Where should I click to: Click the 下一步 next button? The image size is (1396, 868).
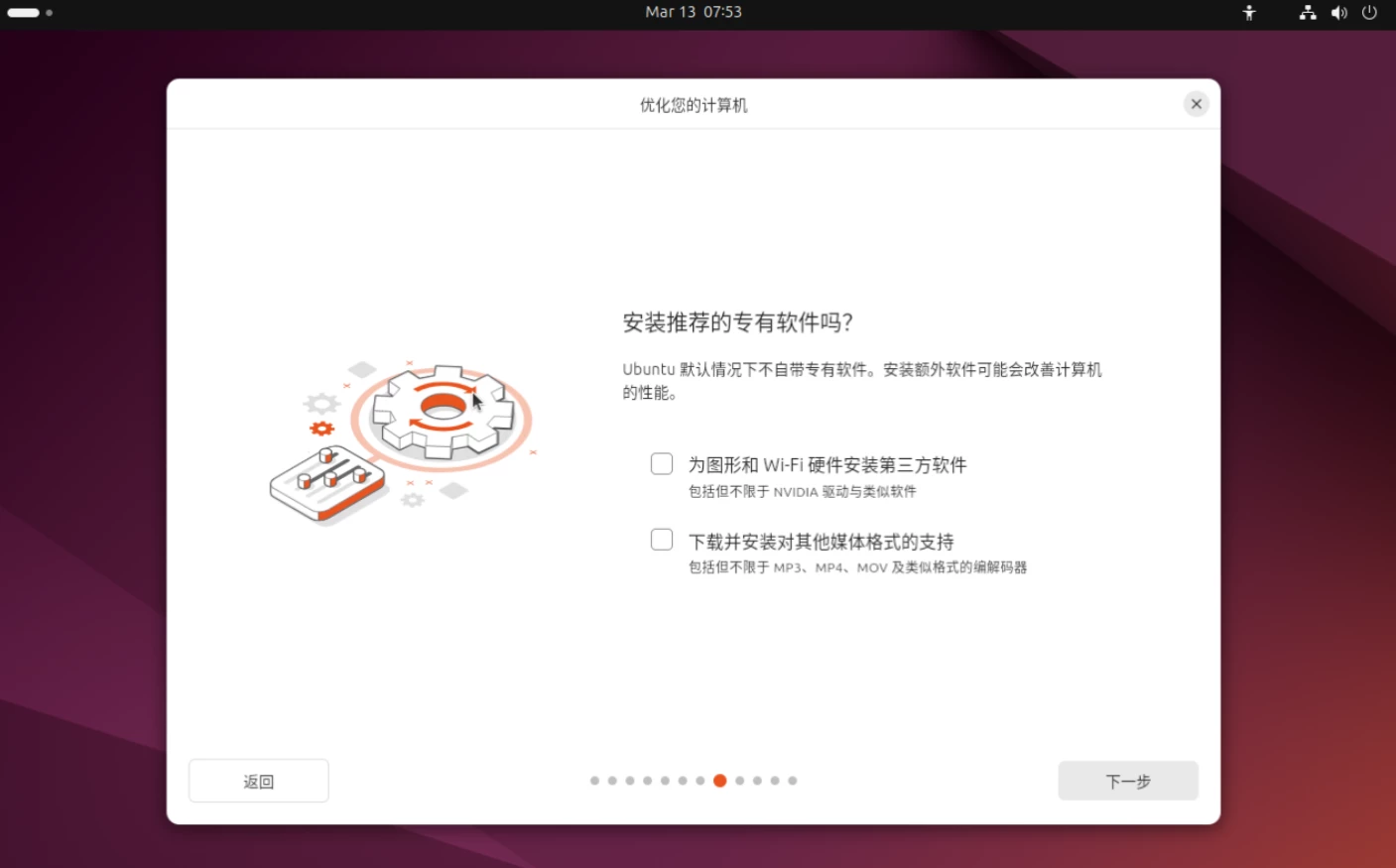tap(1127, 781)
